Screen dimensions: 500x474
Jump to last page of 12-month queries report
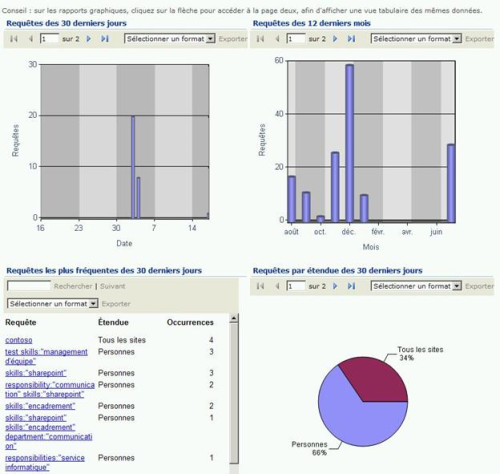pos(351,39)
